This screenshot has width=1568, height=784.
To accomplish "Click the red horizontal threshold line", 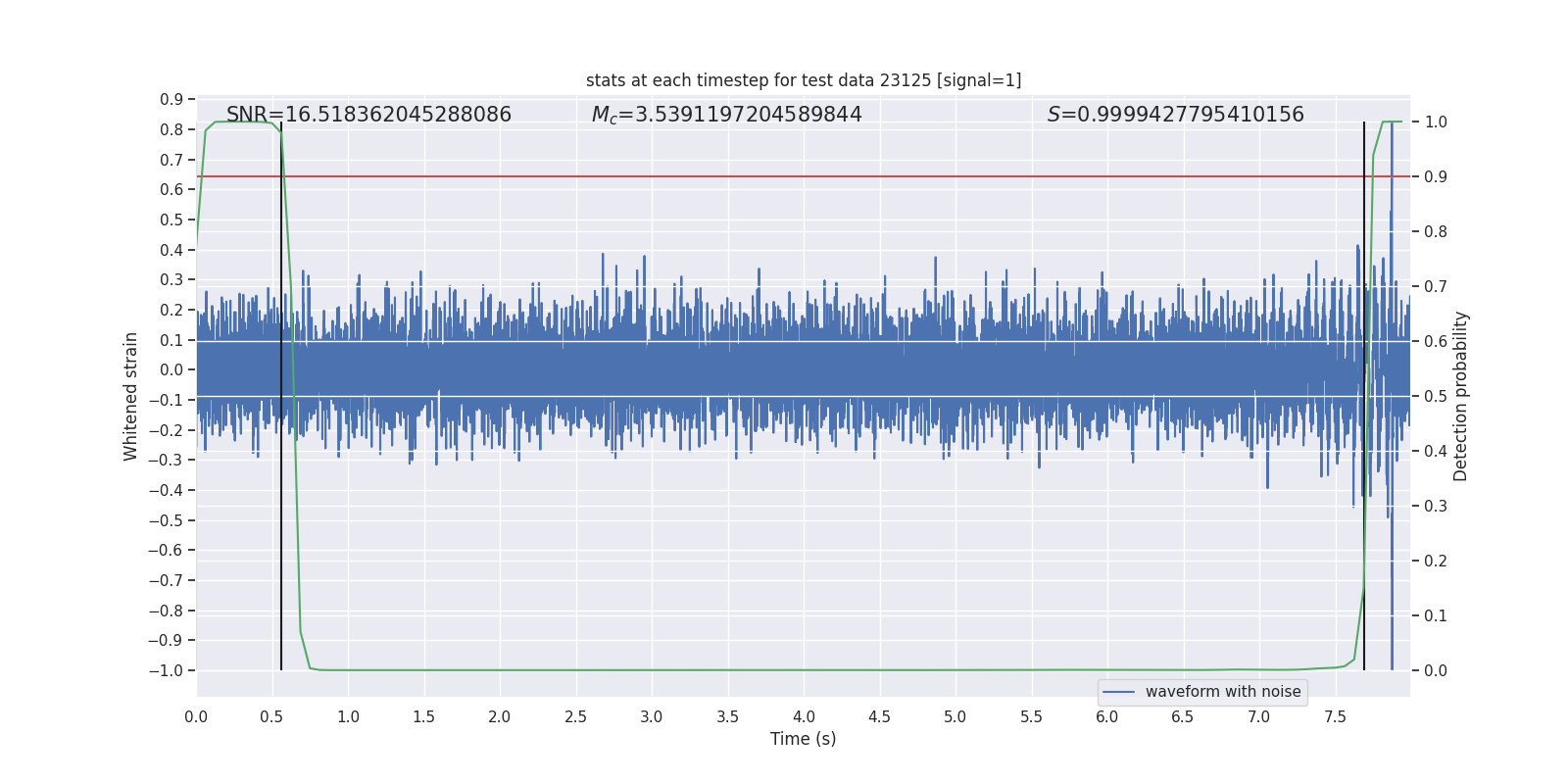I will (784, 176).
